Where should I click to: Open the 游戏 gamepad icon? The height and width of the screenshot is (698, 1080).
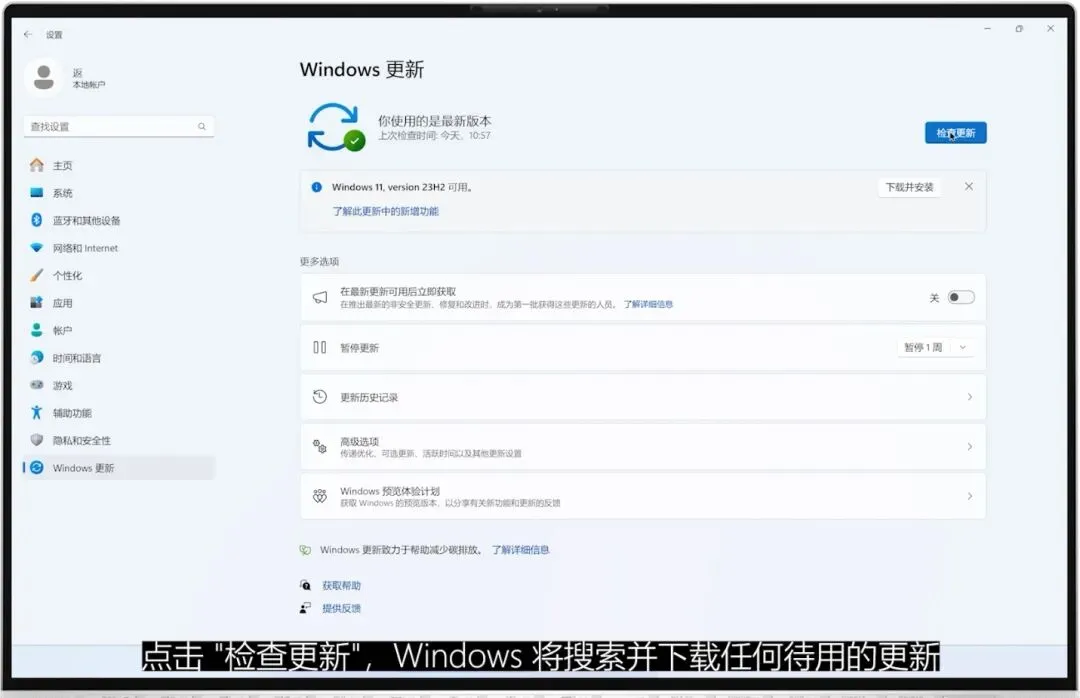coord(37,385)
